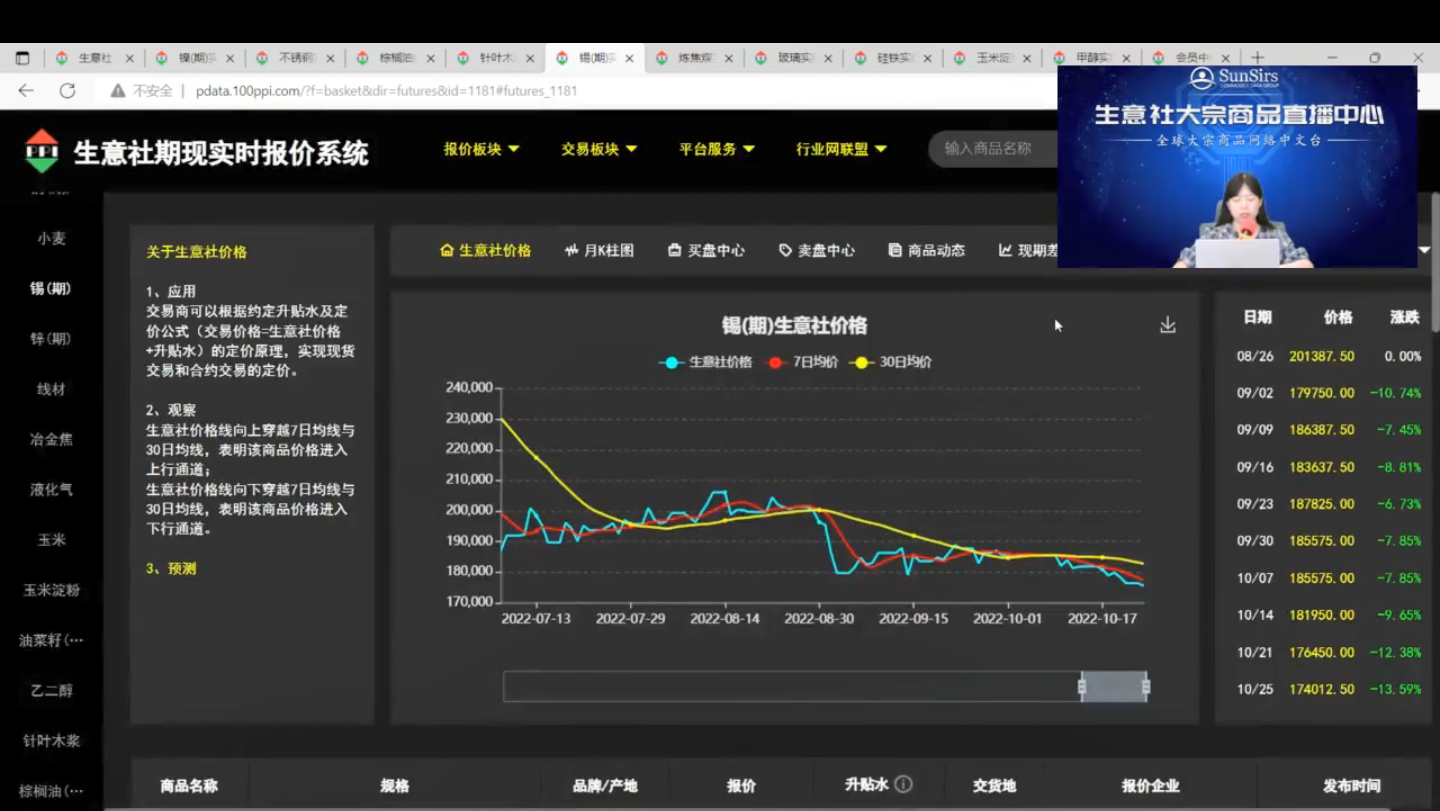Expand the 报价板块 dropdown menu
This screenshot has height=811, width=1440.
(x=481, y=149)
